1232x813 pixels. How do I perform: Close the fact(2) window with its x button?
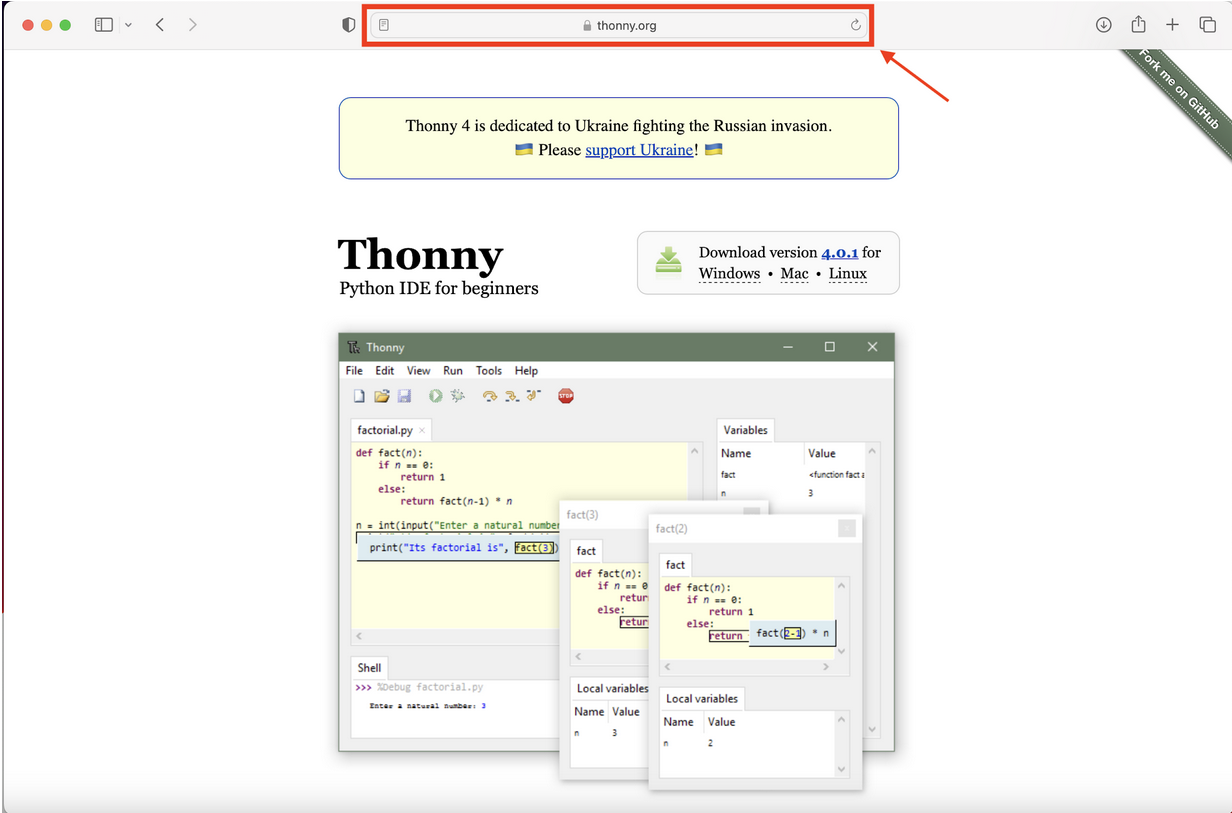847,528
